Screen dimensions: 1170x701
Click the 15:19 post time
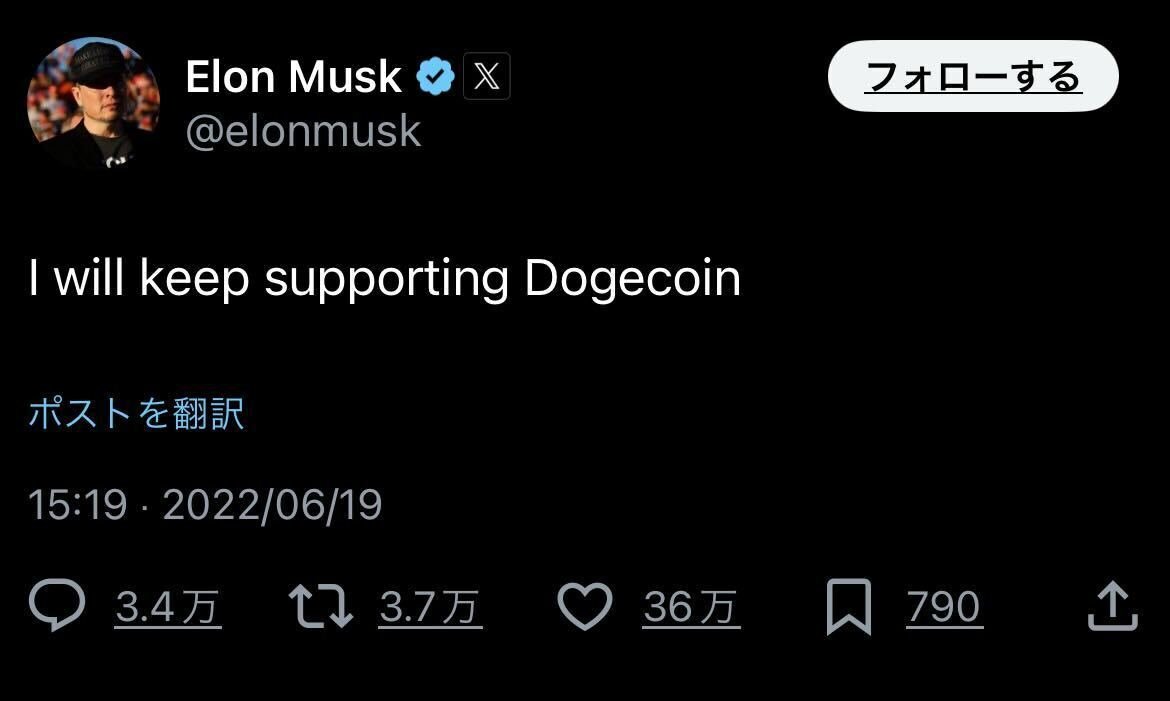[77, 505]
